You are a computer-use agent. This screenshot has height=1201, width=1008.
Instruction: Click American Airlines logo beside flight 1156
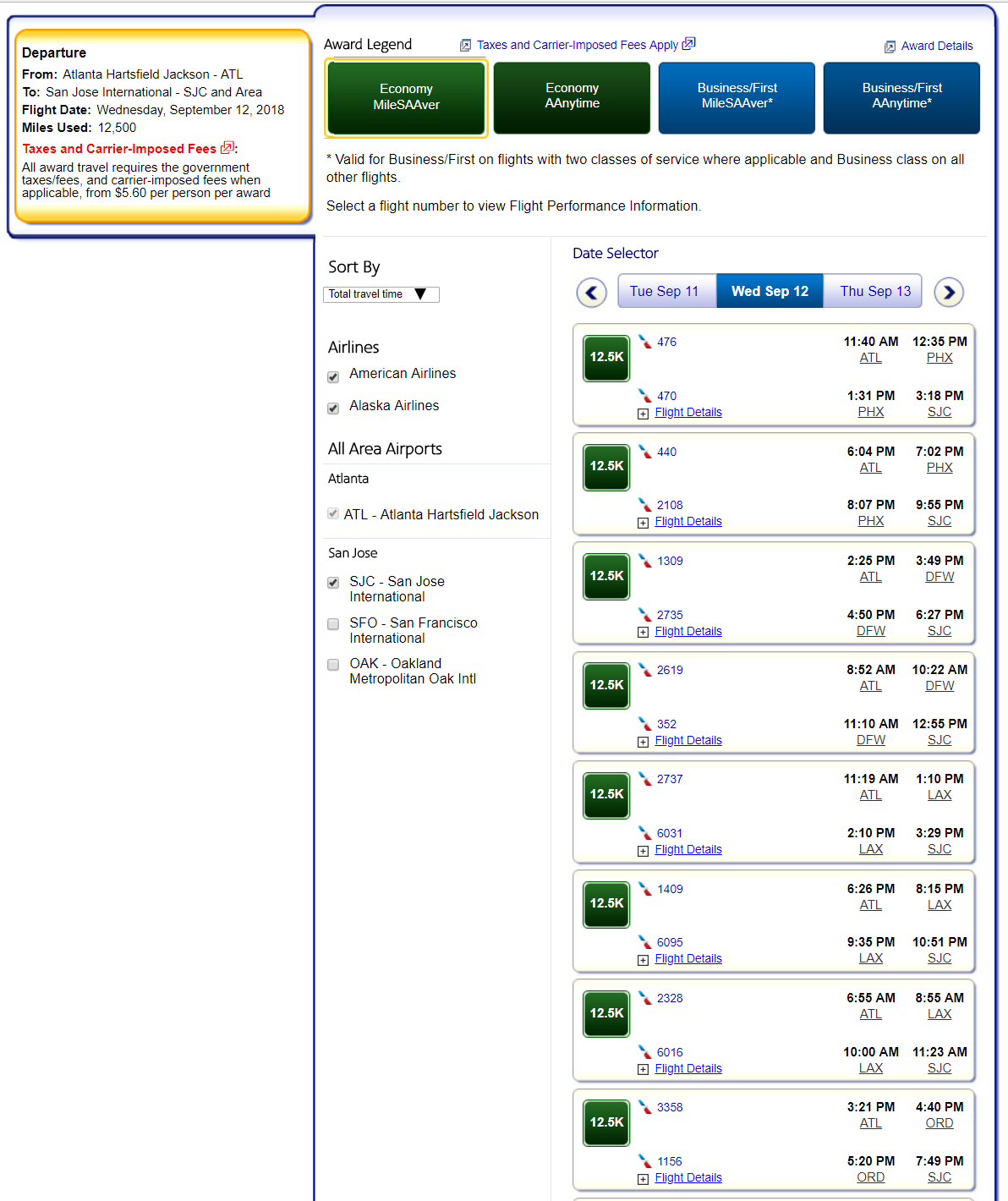644,1161
